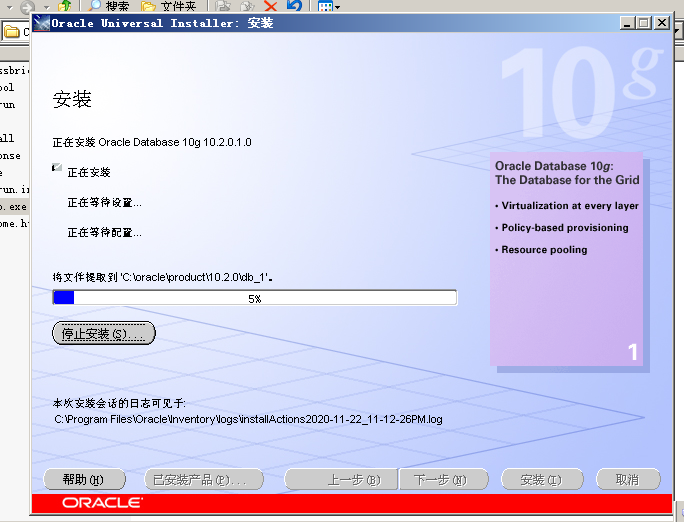Close the Oracle Installer window
684x522 pixels.
click(x=662, y=23)
